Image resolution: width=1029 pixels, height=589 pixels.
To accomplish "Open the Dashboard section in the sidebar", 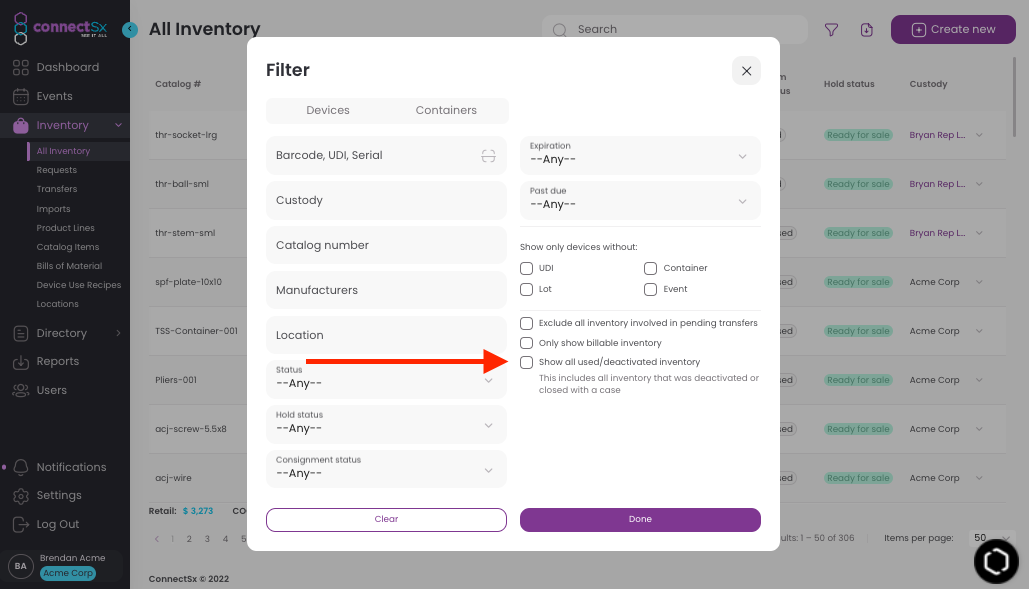I will pyautogui.click(x=66, y=67).
